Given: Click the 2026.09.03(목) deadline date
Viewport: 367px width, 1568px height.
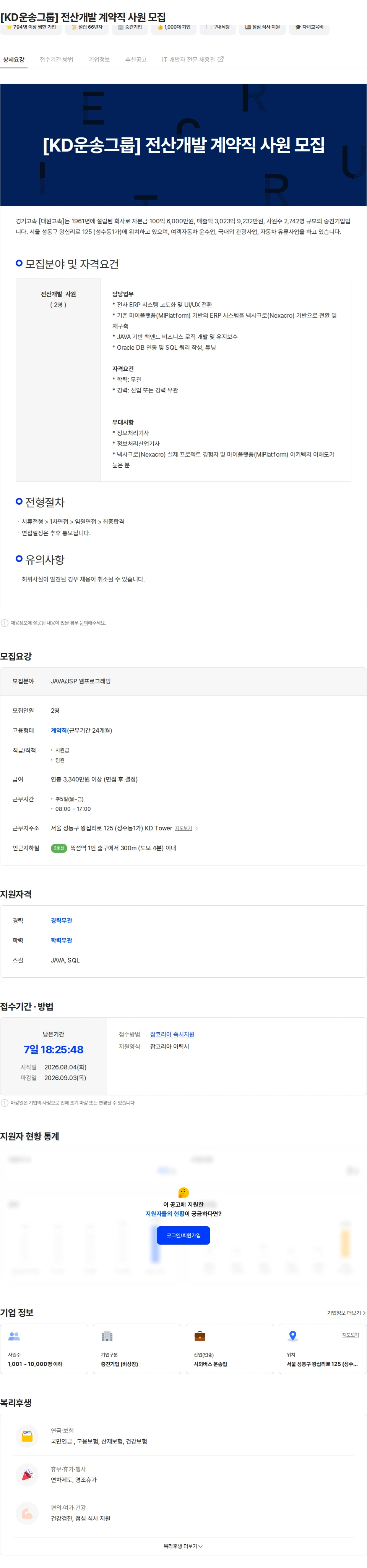Looking at the screenshot, I should click(65, 1077).
